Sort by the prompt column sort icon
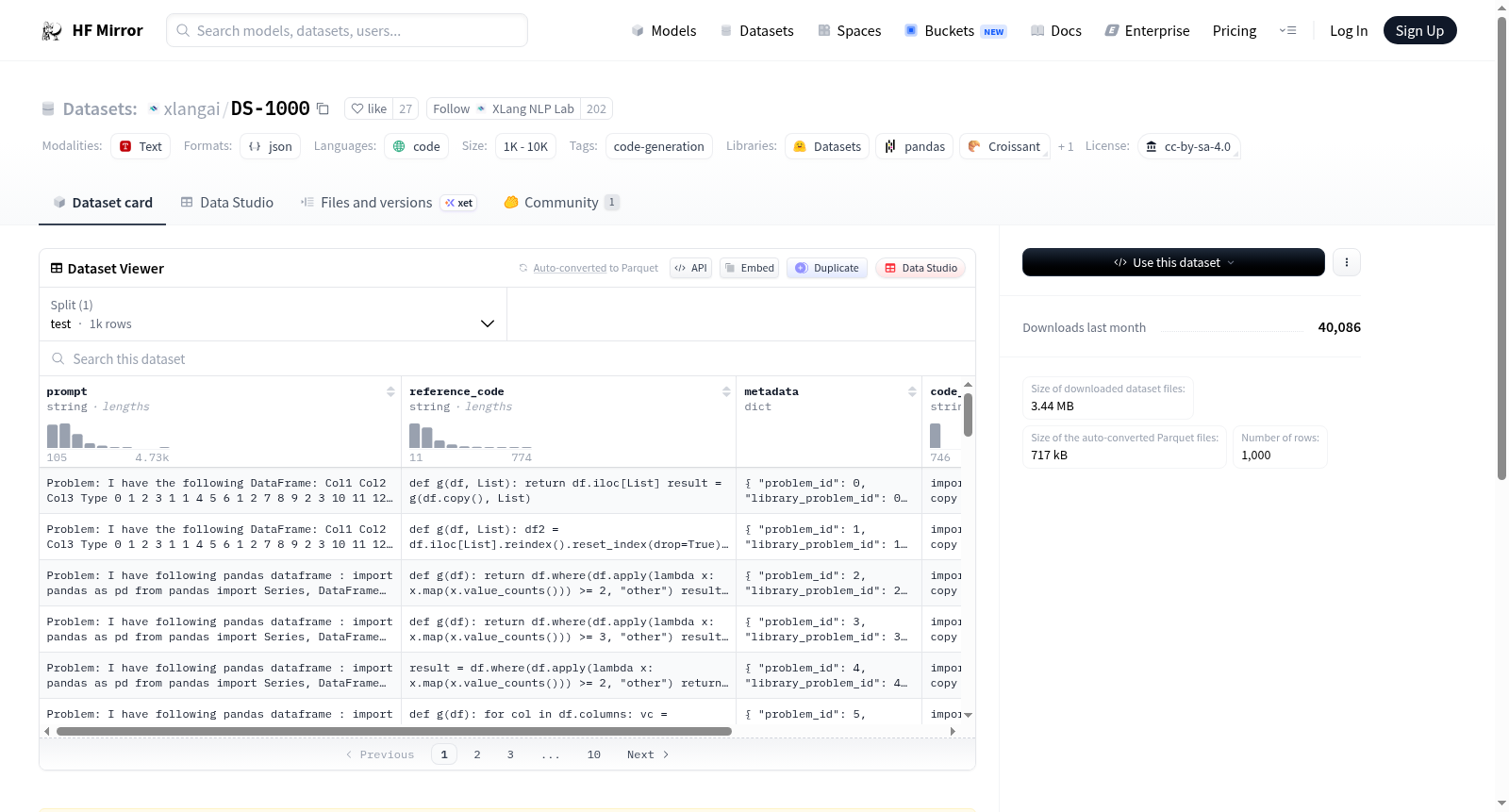1509x812 pixels. [x=390, y=391]
